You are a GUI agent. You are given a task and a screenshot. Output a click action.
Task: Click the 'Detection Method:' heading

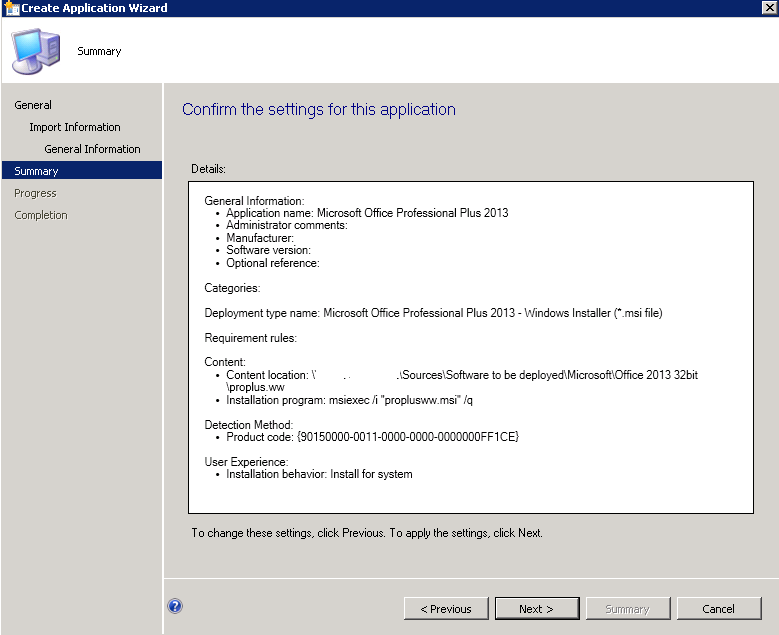(x=248, y=424)
